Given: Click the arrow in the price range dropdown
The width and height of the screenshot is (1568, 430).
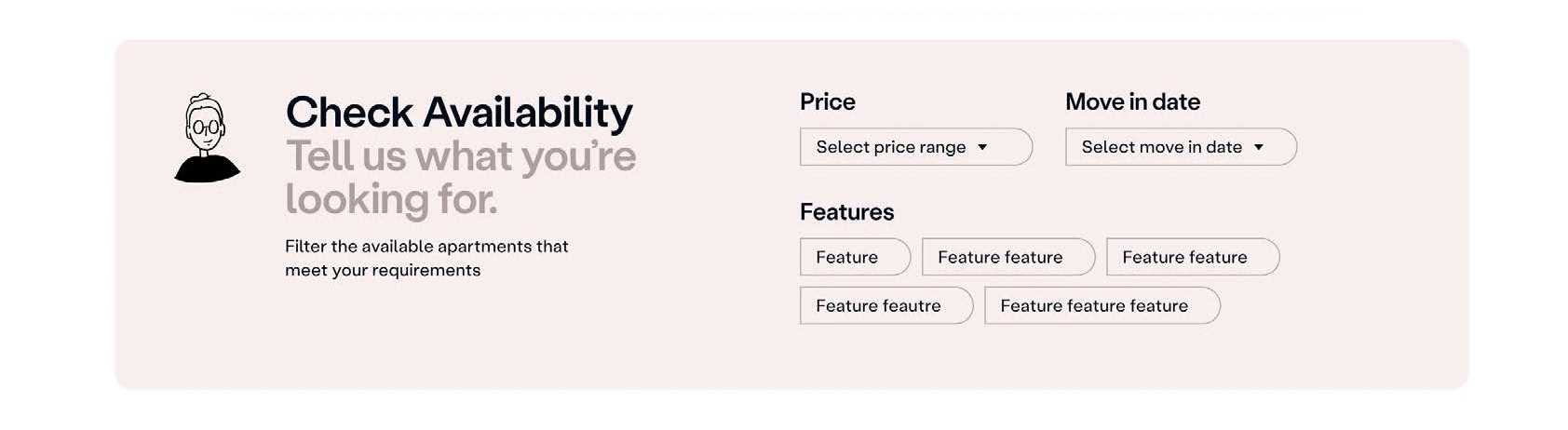Looking at the screenshot, I should pyautogui.click(x=982, y=147).
